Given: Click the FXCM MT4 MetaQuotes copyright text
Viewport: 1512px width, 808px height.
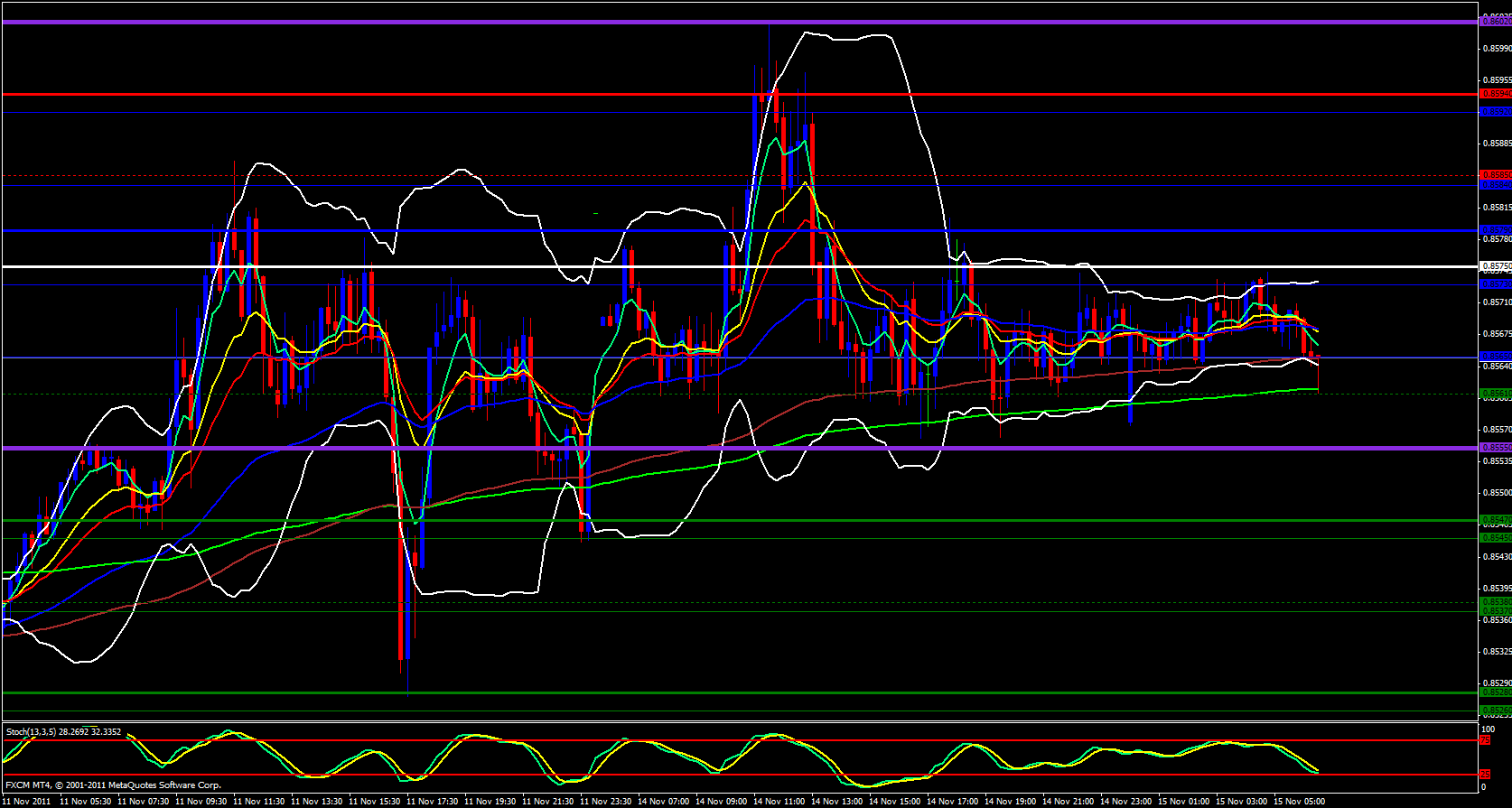Looking at the screenshot, I should (x=113, y=785).
